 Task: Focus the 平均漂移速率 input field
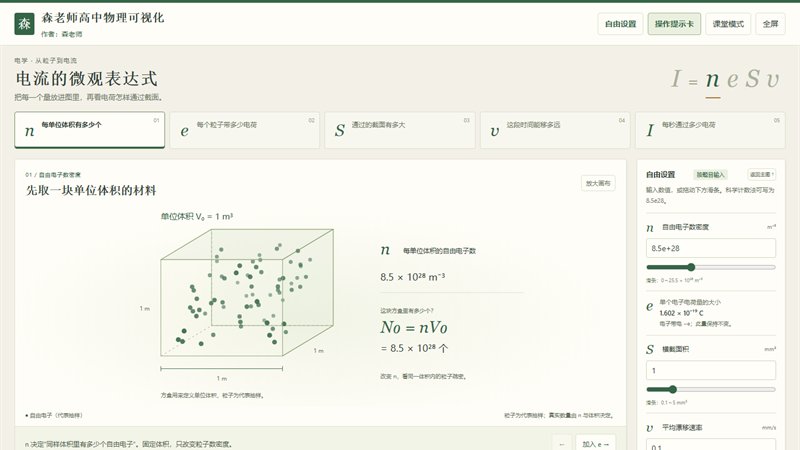click(711, 444)
